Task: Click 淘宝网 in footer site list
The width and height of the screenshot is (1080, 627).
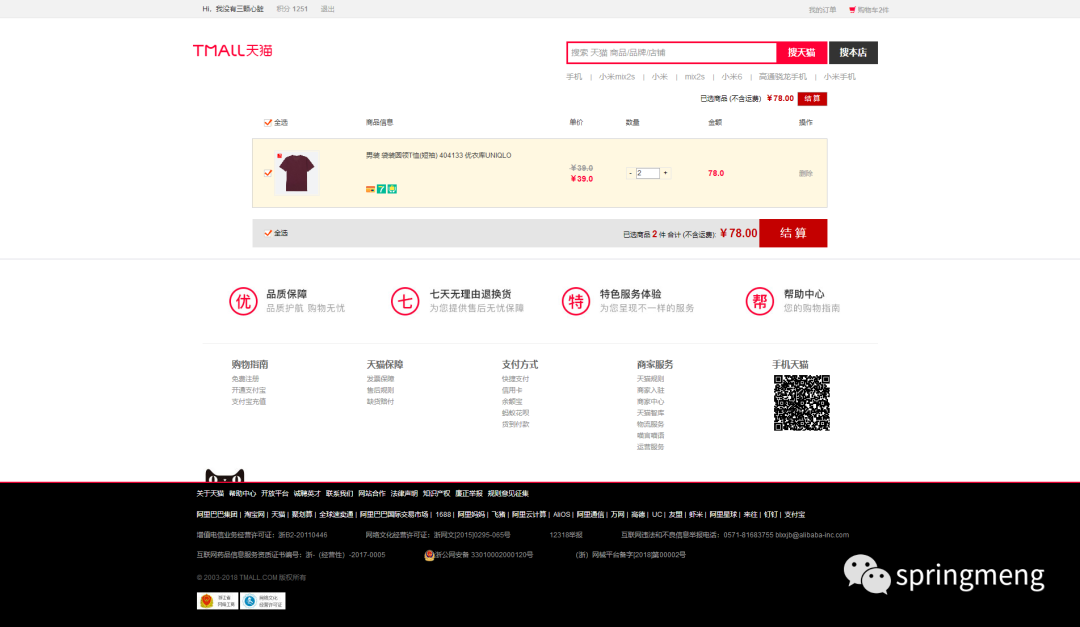Action: pos(254,515)
